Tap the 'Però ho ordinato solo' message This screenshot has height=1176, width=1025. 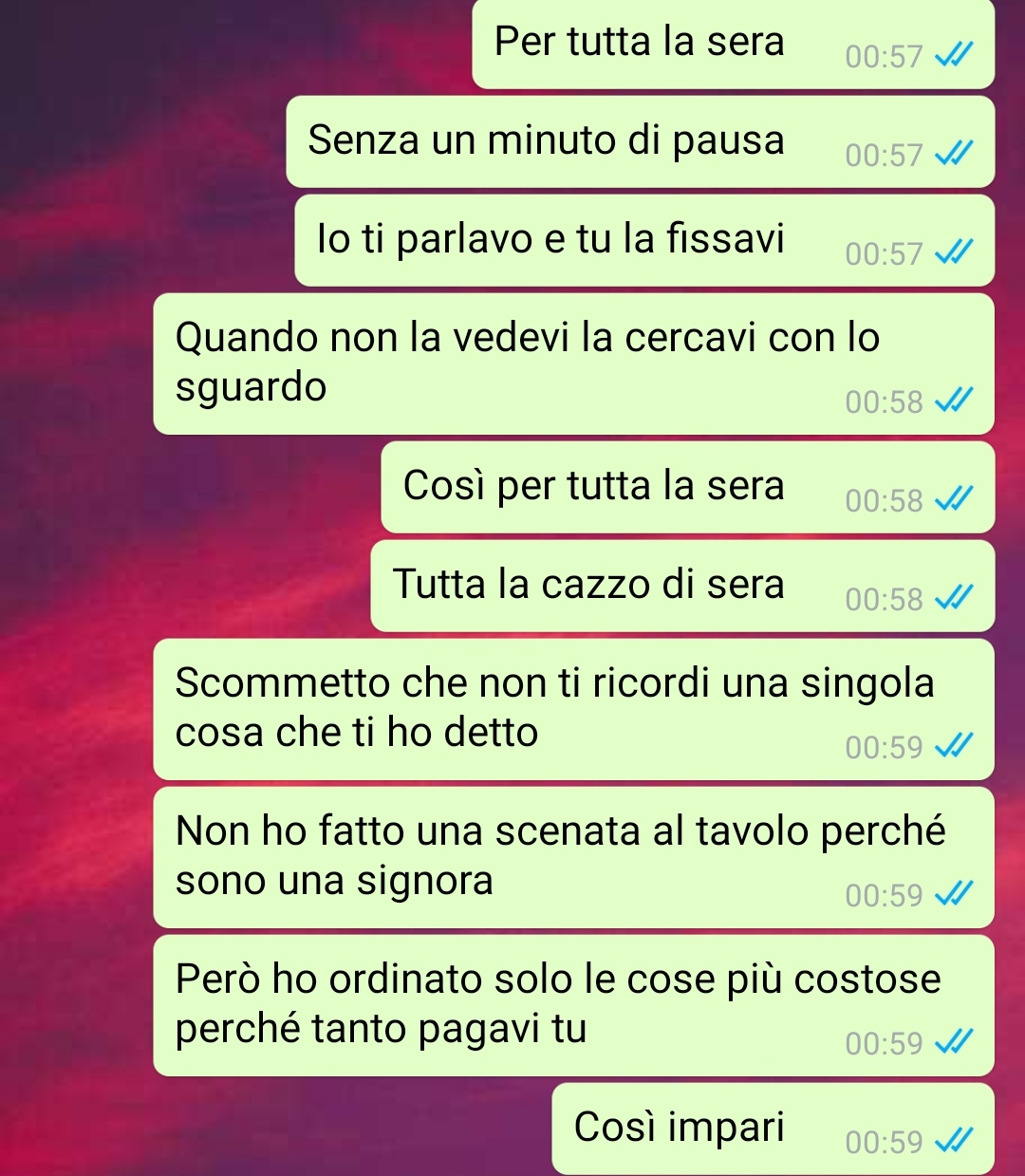pyautogui.click(x=574, y=1005)
